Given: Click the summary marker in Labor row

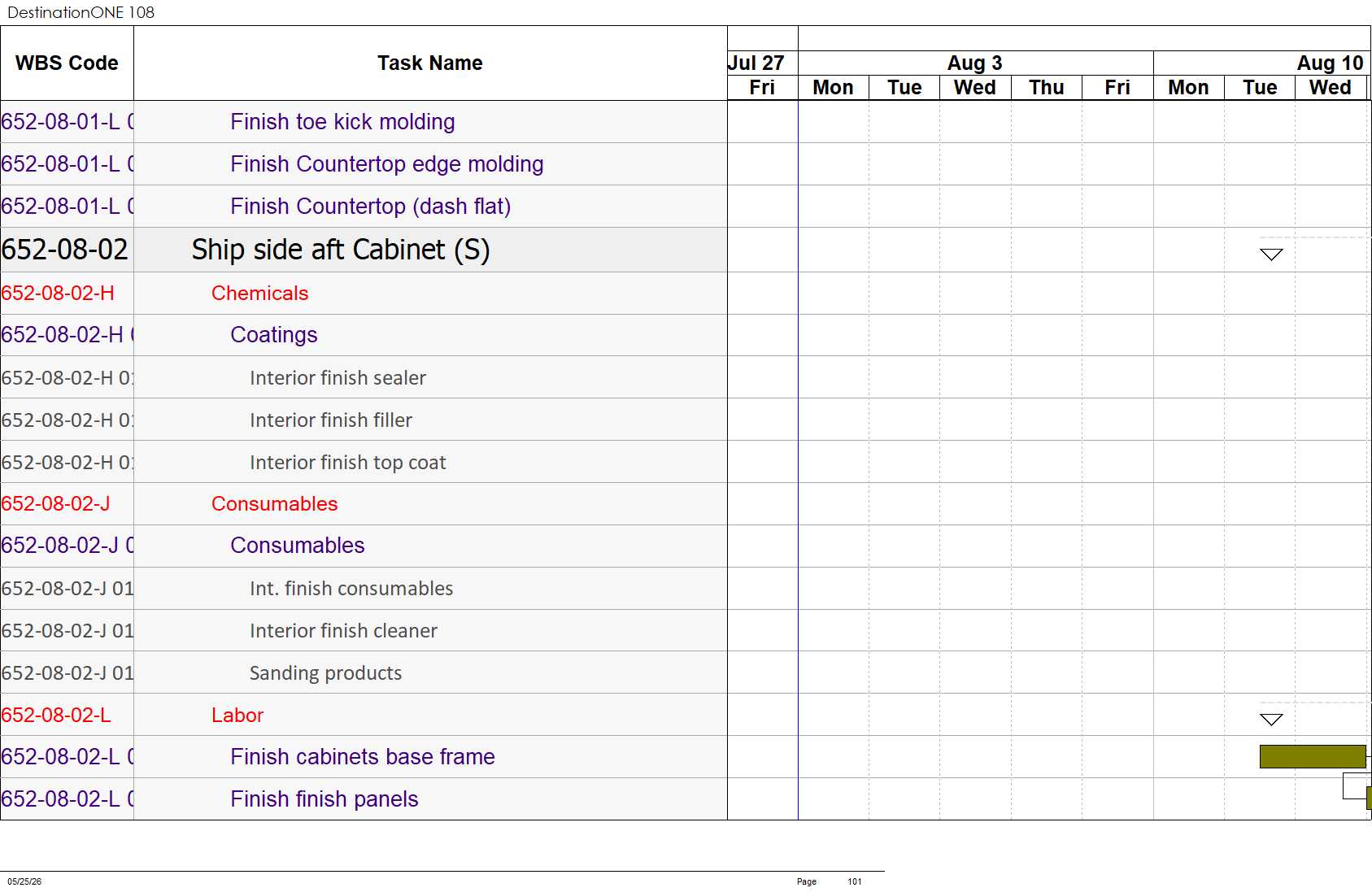Looking at the screenshot, I should point(1270,720).
